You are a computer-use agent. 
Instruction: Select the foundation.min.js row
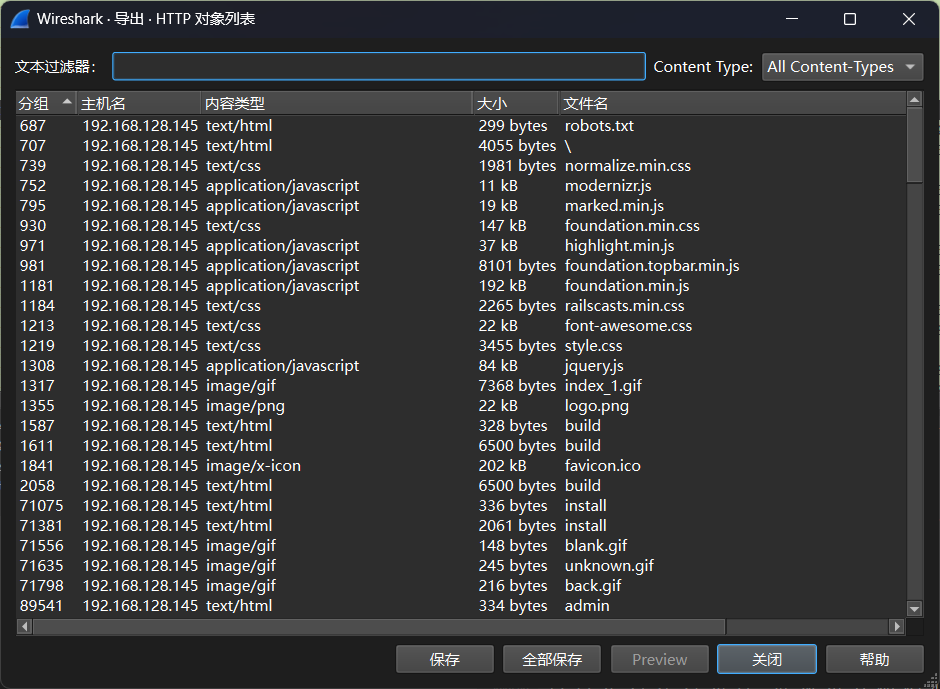(x=461, y=285)
